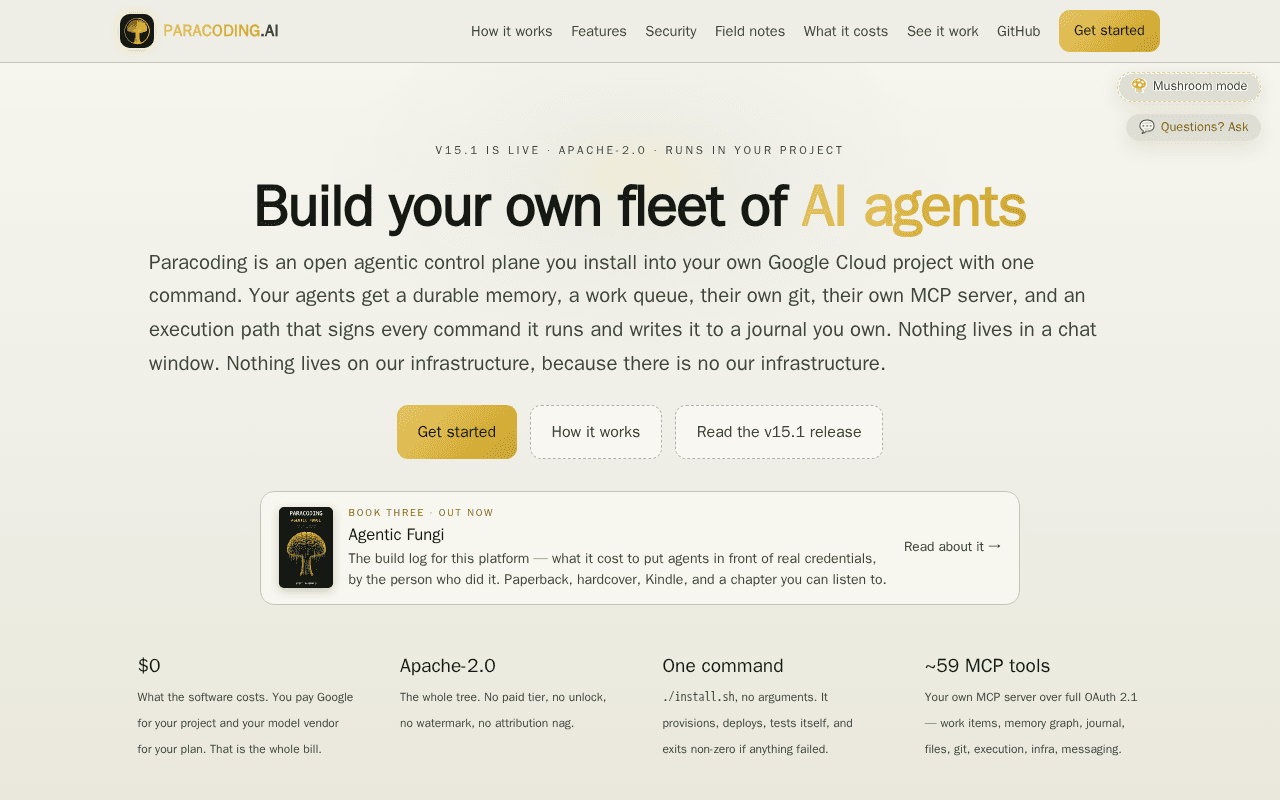Open Read the v15.1 release
The image size is (1280, 800).
pyautogui.click(x=779, y=432)
